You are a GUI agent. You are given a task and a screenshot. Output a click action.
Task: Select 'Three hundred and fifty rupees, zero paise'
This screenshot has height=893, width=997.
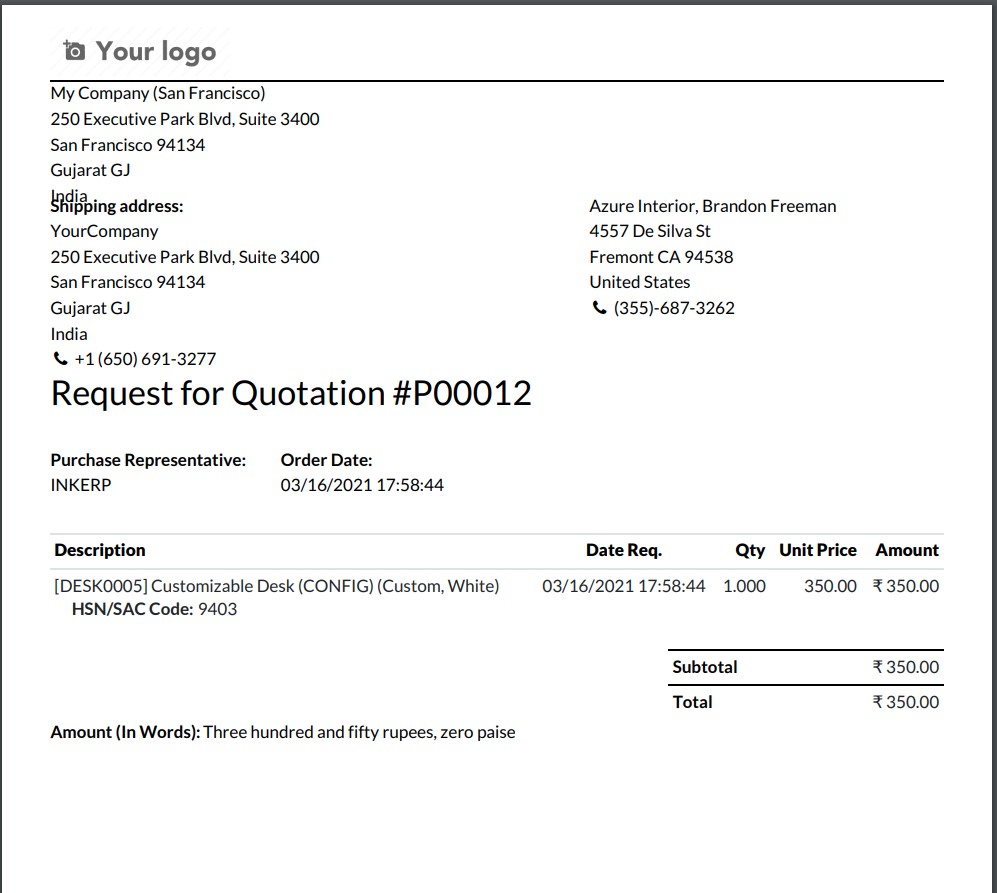pos(359,733)
